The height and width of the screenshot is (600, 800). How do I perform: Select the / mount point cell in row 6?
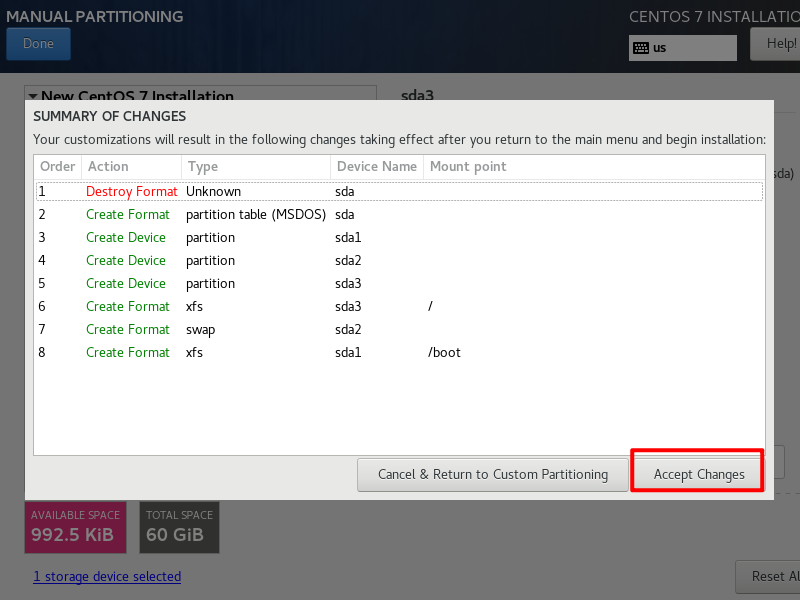(430, 307)
